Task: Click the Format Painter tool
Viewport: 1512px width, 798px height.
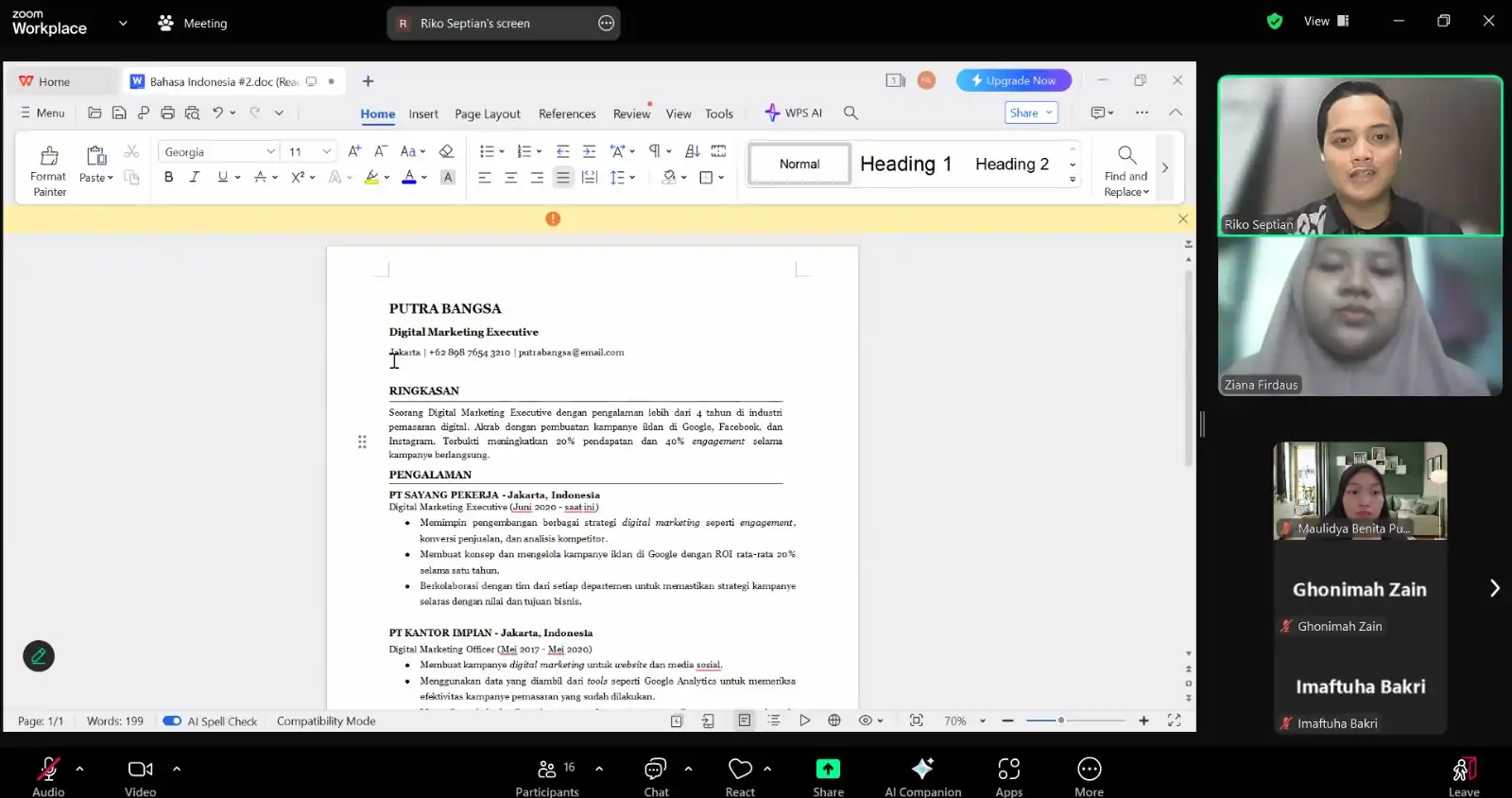Action: pyautogui.click(x=48, y=170)
